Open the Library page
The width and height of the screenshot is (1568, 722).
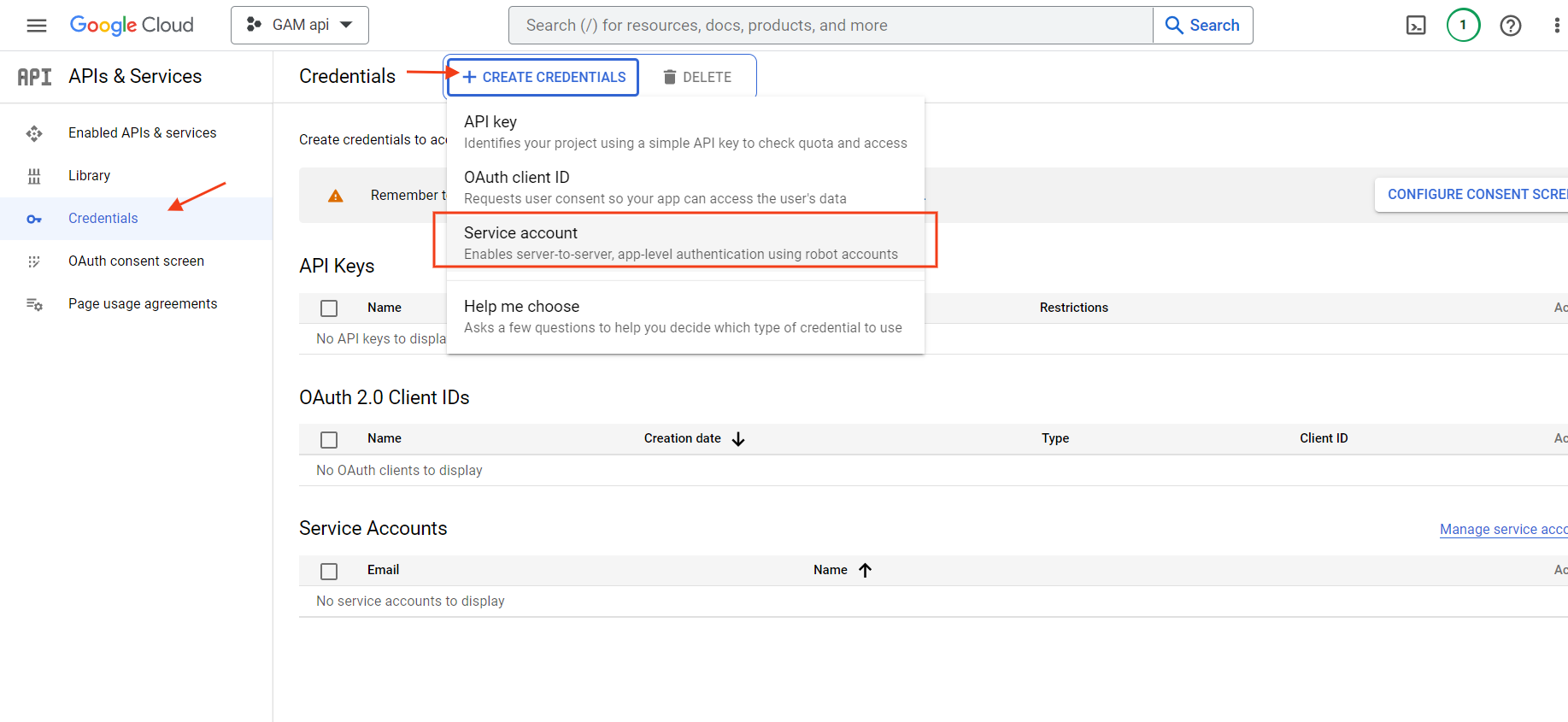(137, 176)
